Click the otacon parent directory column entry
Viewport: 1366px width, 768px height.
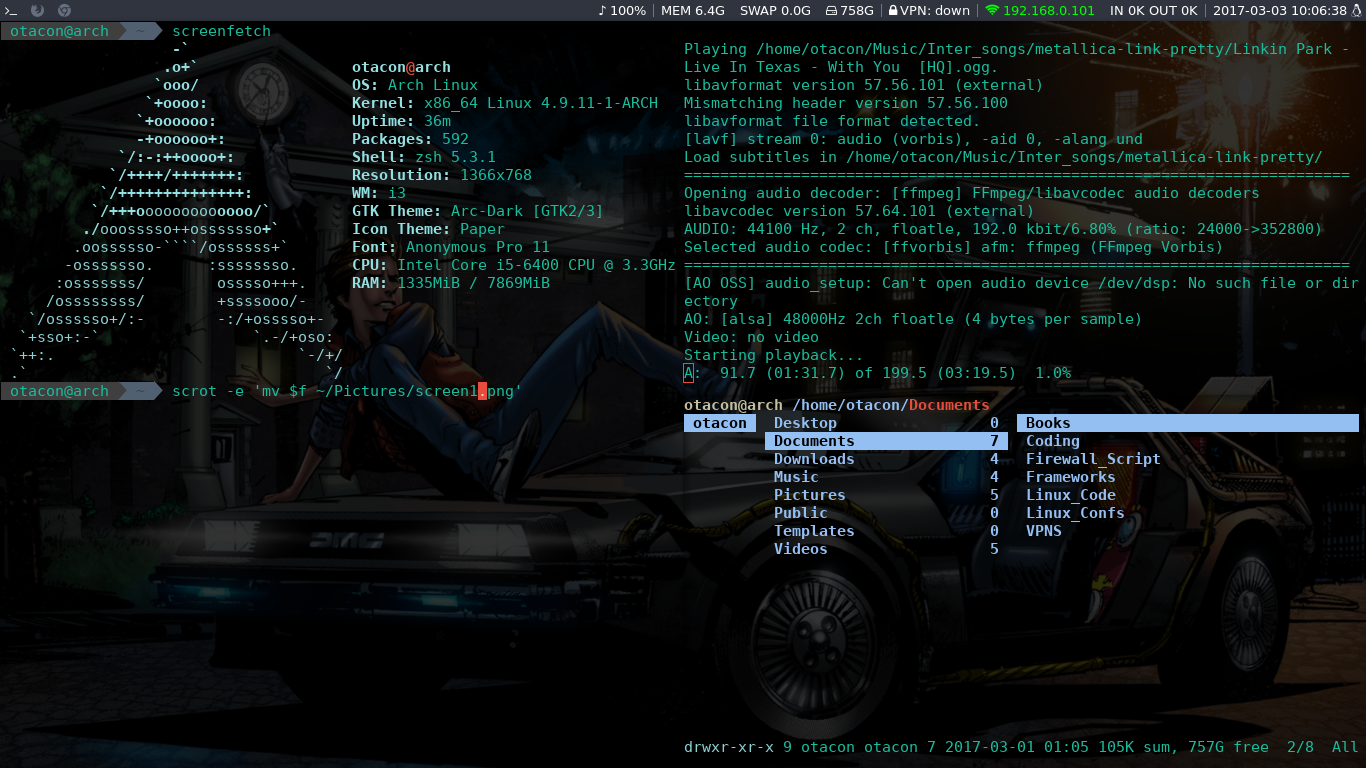[720, 423]
